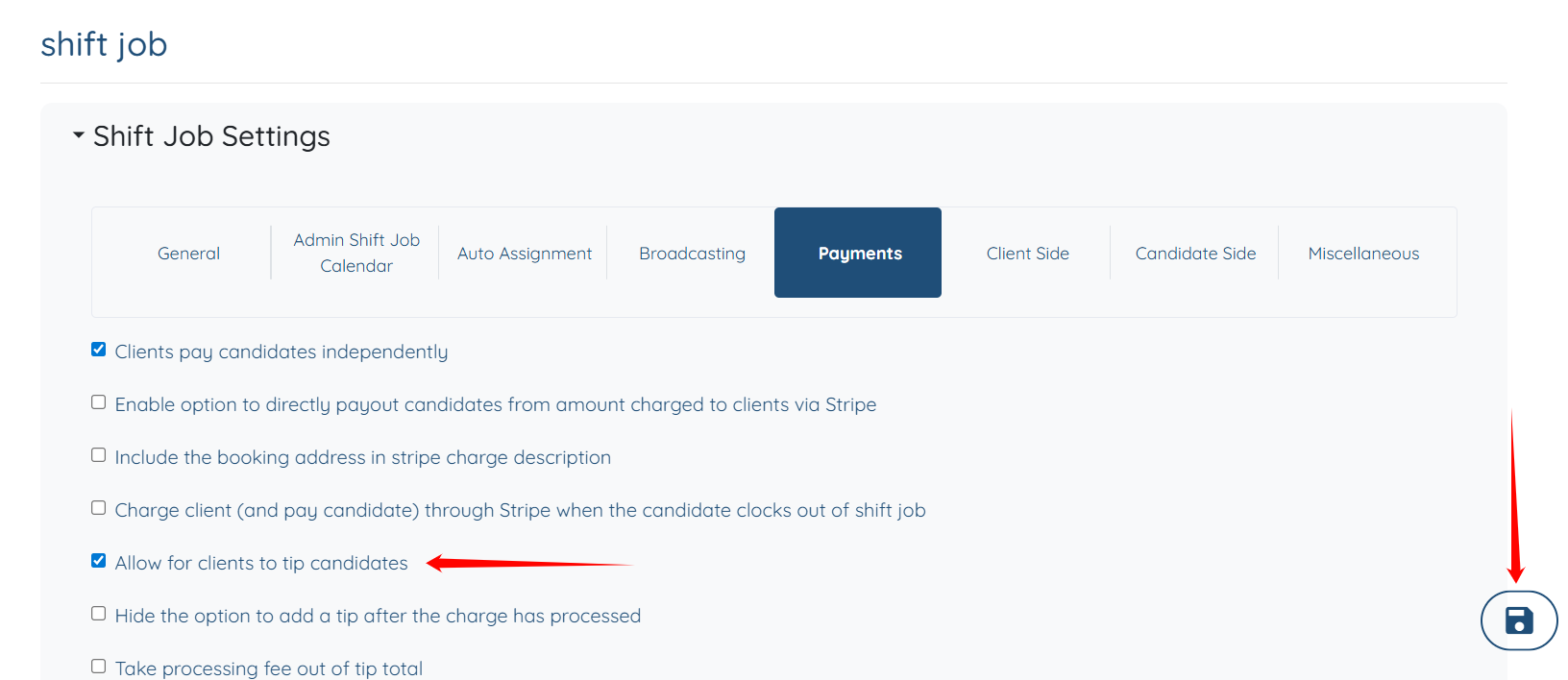This screenshot has width=1568, height=680.
Task: Collapse the Shift Job Settings section
Action: (x=79, y=135)
